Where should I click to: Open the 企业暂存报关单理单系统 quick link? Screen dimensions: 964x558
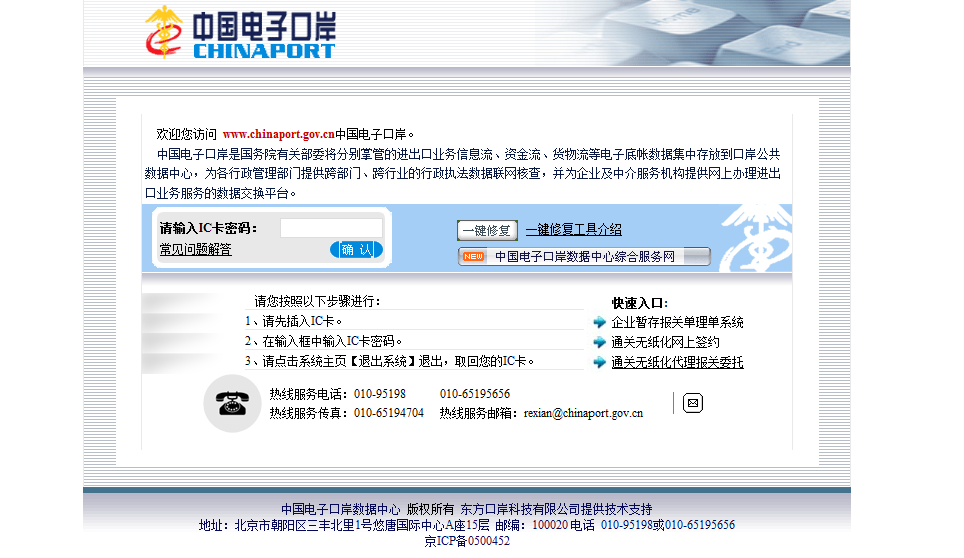[x=677, y=322]
